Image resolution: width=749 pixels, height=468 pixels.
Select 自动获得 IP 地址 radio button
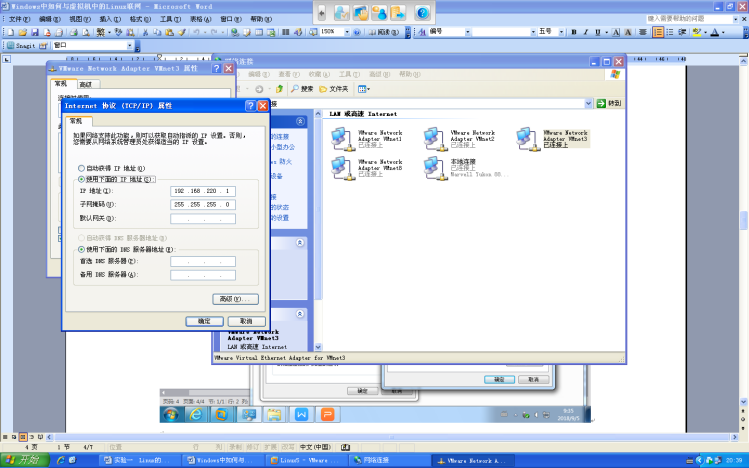coord(81,168)
